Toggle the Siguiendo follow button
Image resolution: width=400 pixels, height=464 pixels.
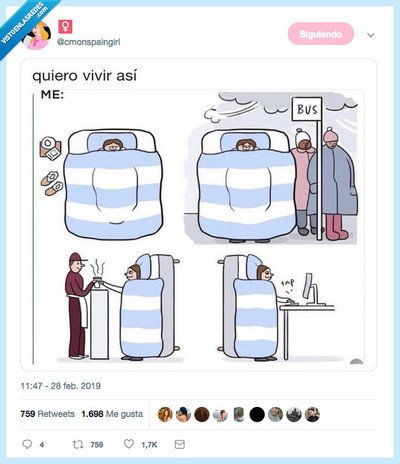320,34
